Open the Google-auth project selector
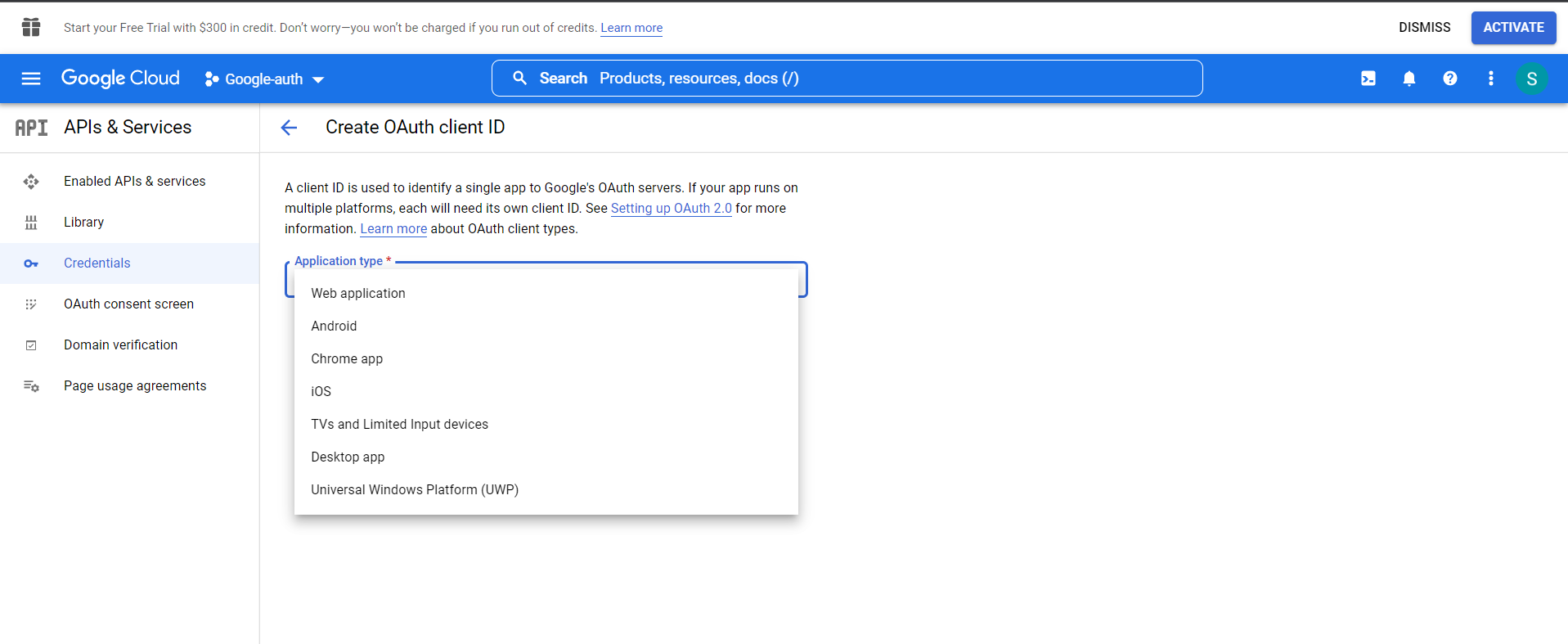The image size is (1568, 644). tap(264, 79)
